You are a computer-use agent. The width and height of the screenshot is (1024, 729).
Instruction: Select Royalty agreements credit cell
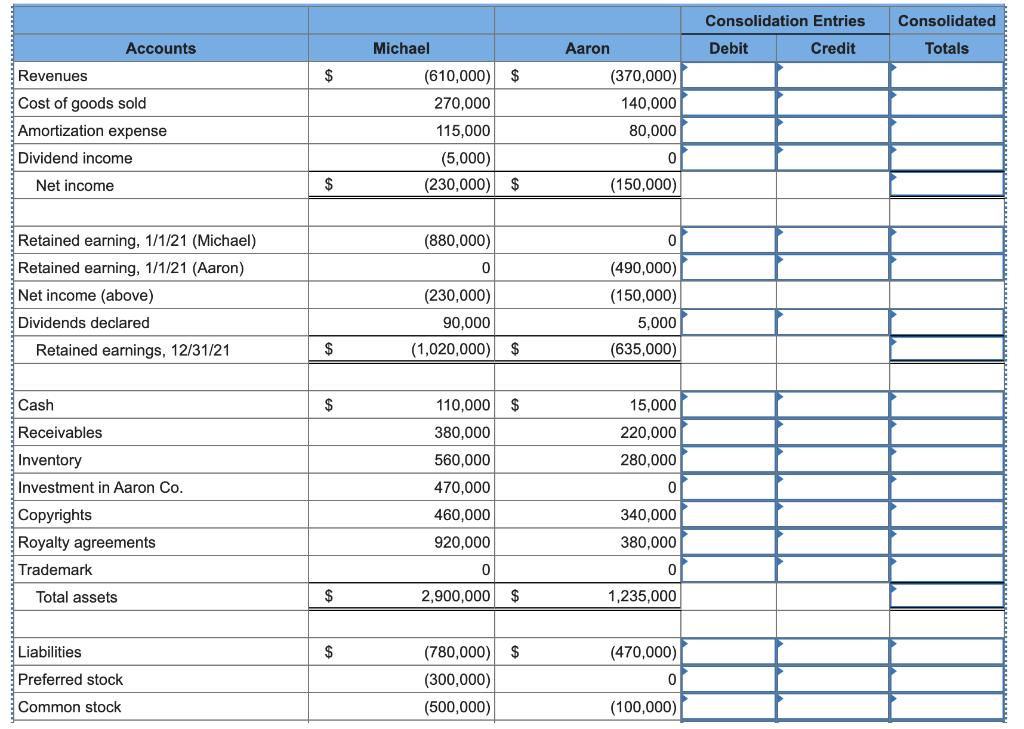pos(833,542)
